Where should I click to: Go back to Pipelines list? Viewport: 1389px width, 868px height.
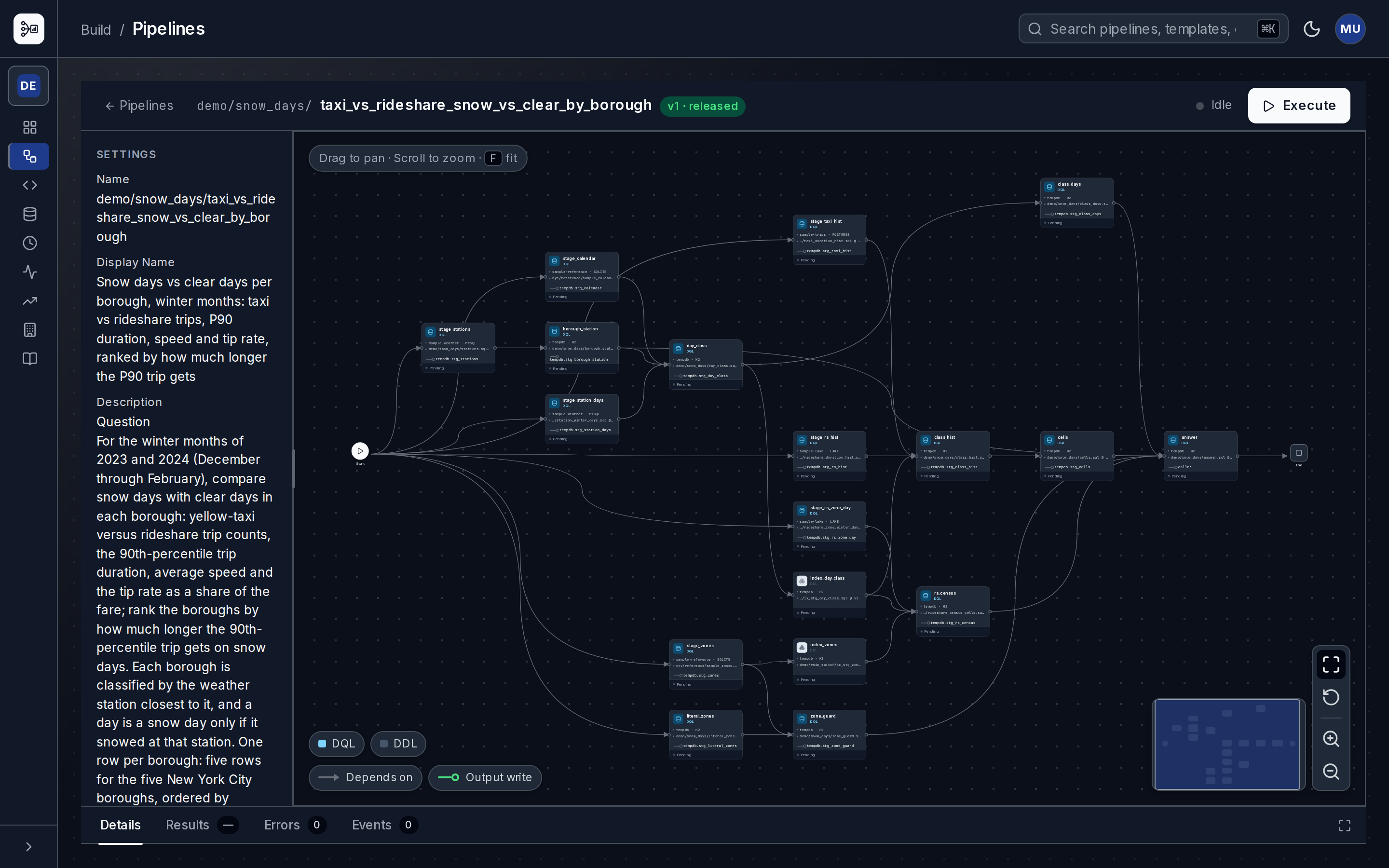click(x=139, y=106)
